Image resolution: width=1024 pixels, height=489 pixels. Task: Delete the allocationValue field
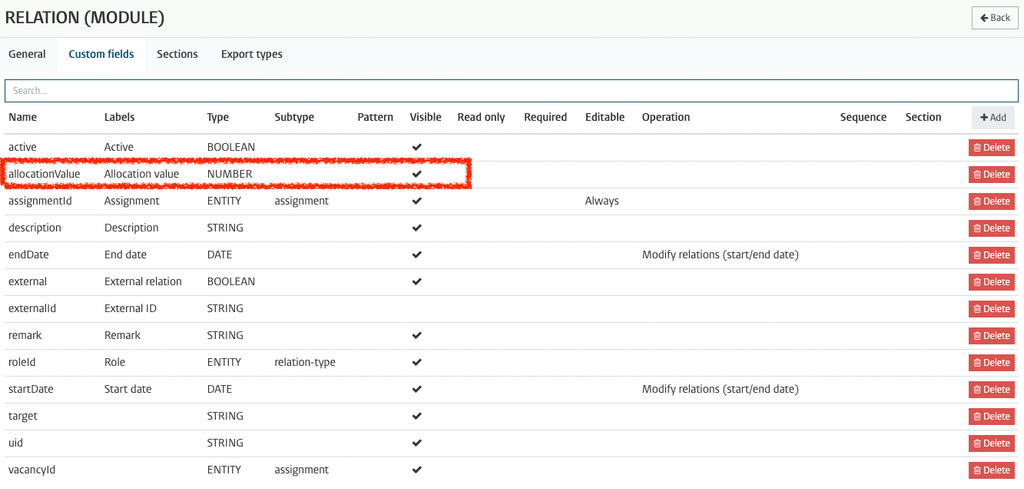pos(991,174)
